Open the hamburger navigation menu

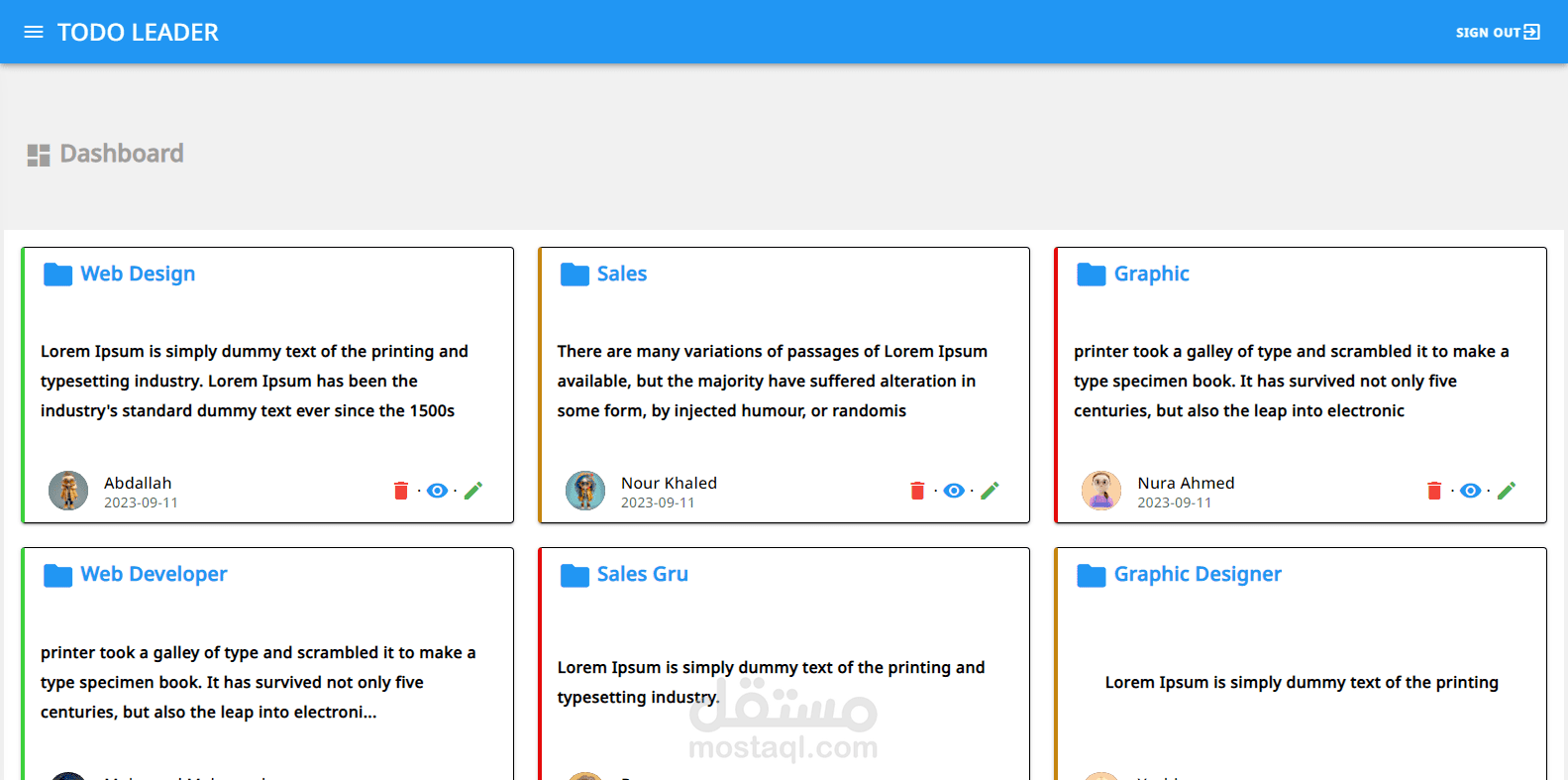[x=34, y=32]
